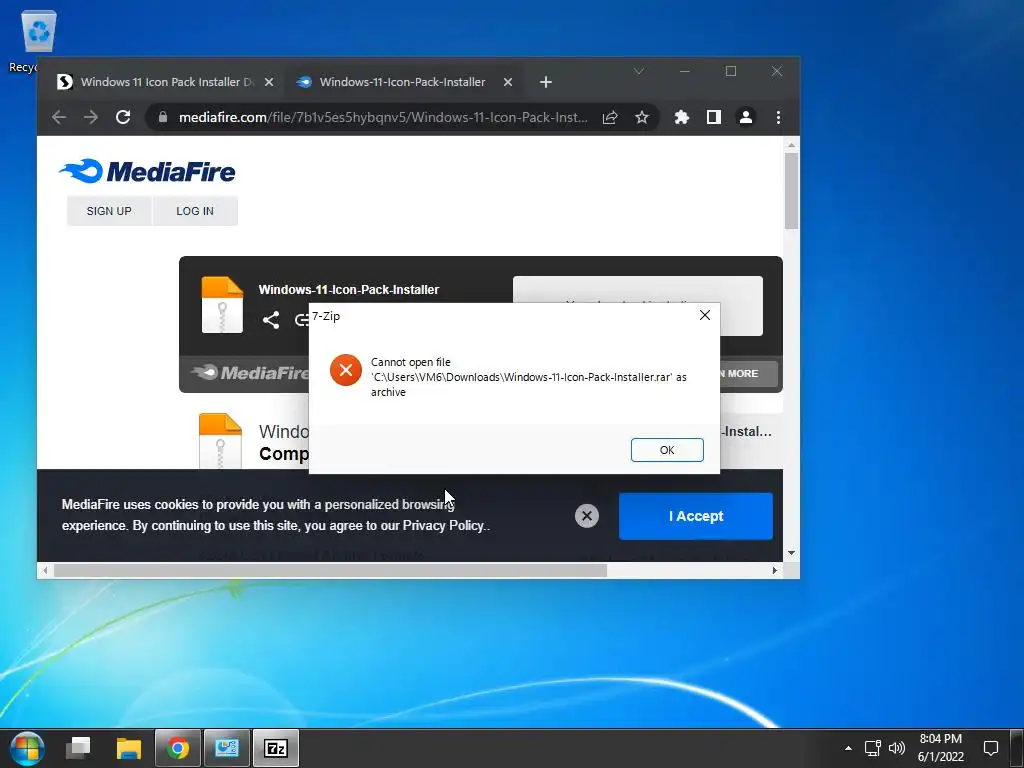Open the Windows Start menu
1024x768 pixels.
coord(27,748)
